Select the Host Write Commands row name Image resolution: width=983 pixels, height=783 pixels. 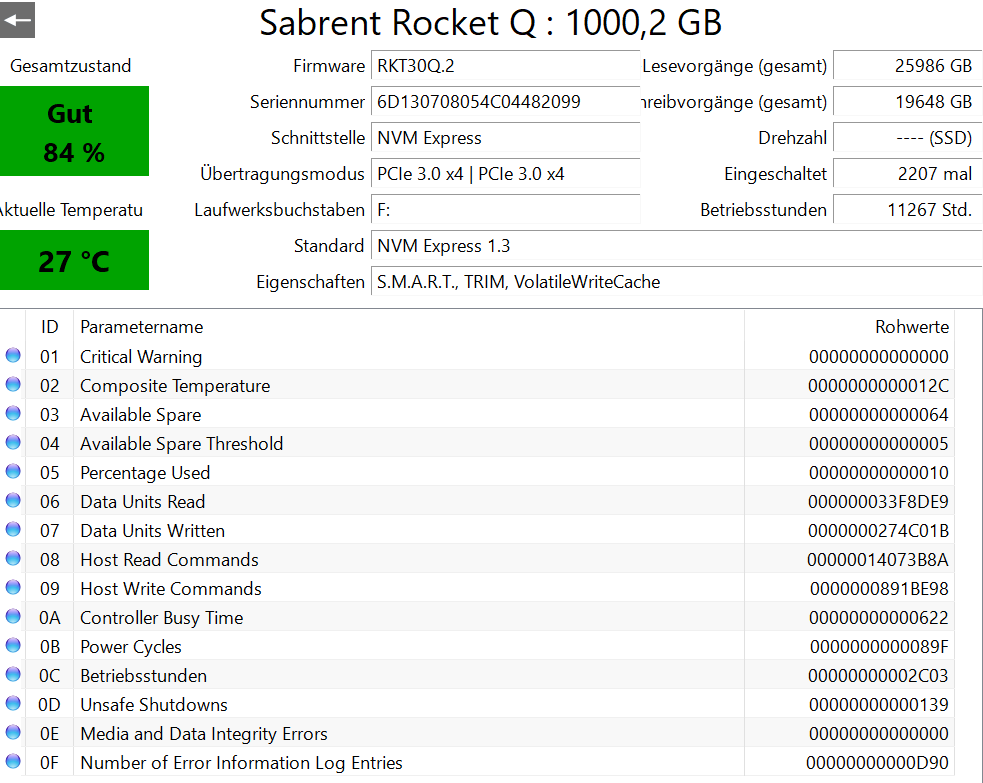pyautogui.click(x=171, y=589)
